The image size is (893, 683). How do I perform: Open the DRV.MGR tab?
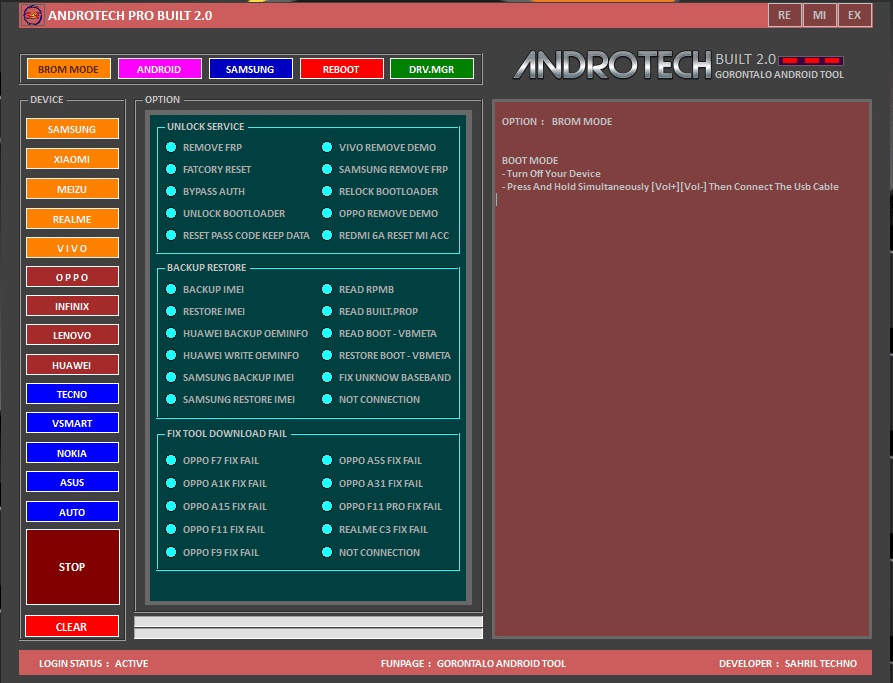(432, 69)
